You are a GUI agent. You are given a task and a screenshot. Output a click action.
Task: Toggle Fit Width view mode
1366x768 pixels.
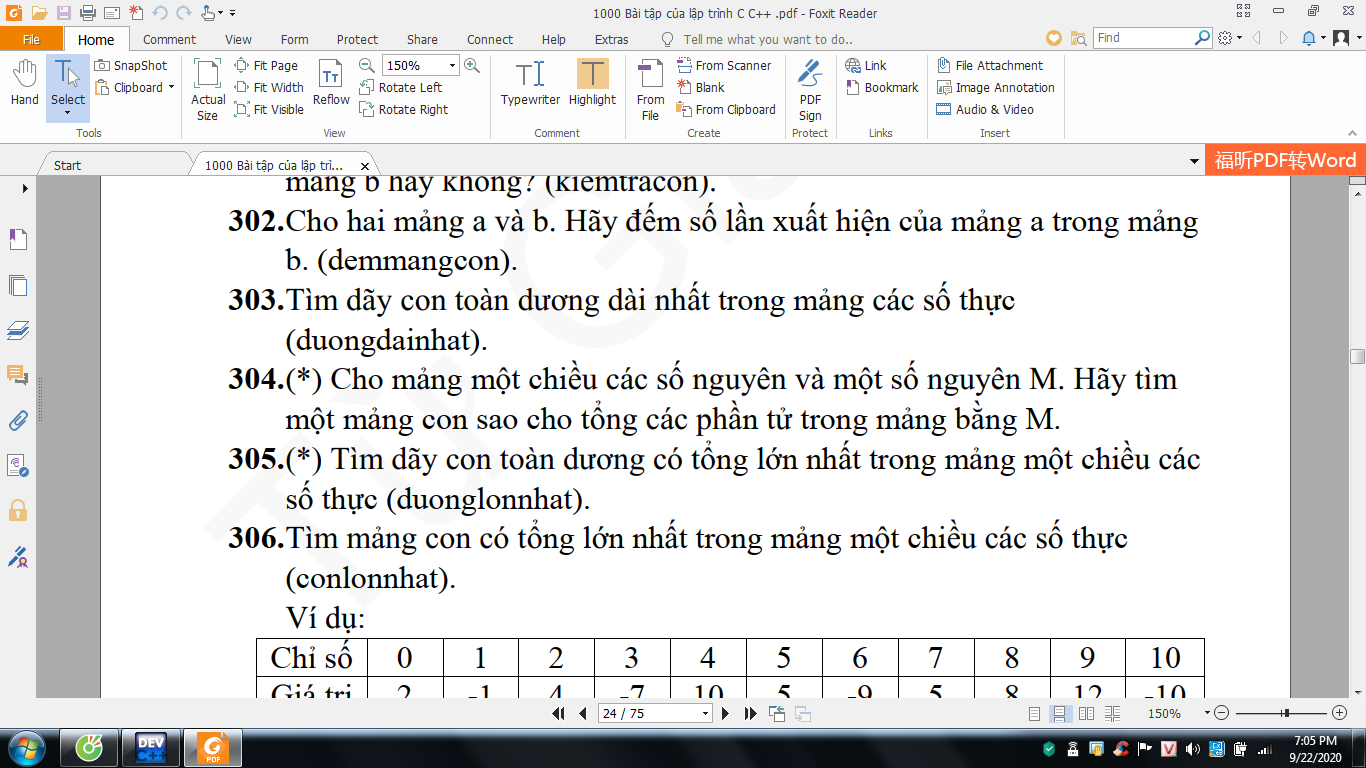click(269, 87)
